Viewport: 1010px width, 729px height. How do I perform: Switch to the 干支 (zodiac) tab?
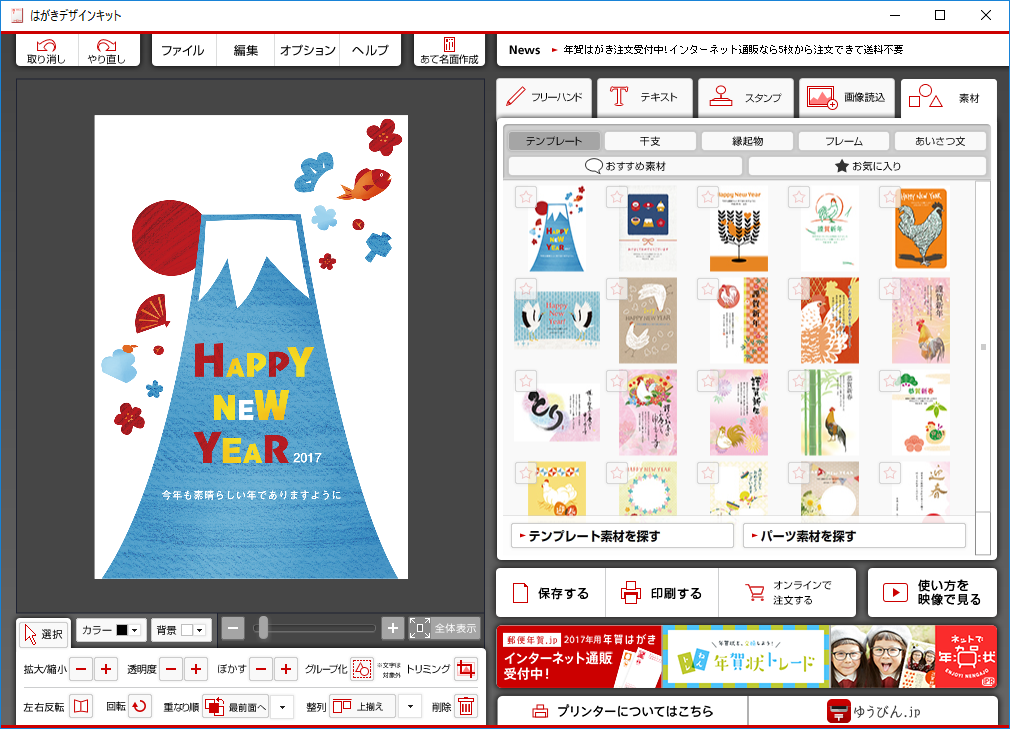coord(649,140)
